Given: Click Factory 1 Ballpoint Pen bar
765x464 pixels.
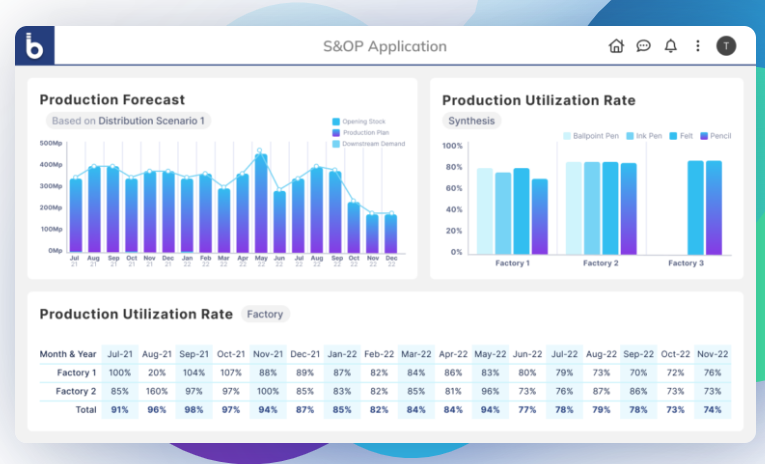Looking at the screenshot, I should click(x=484, y=211).
